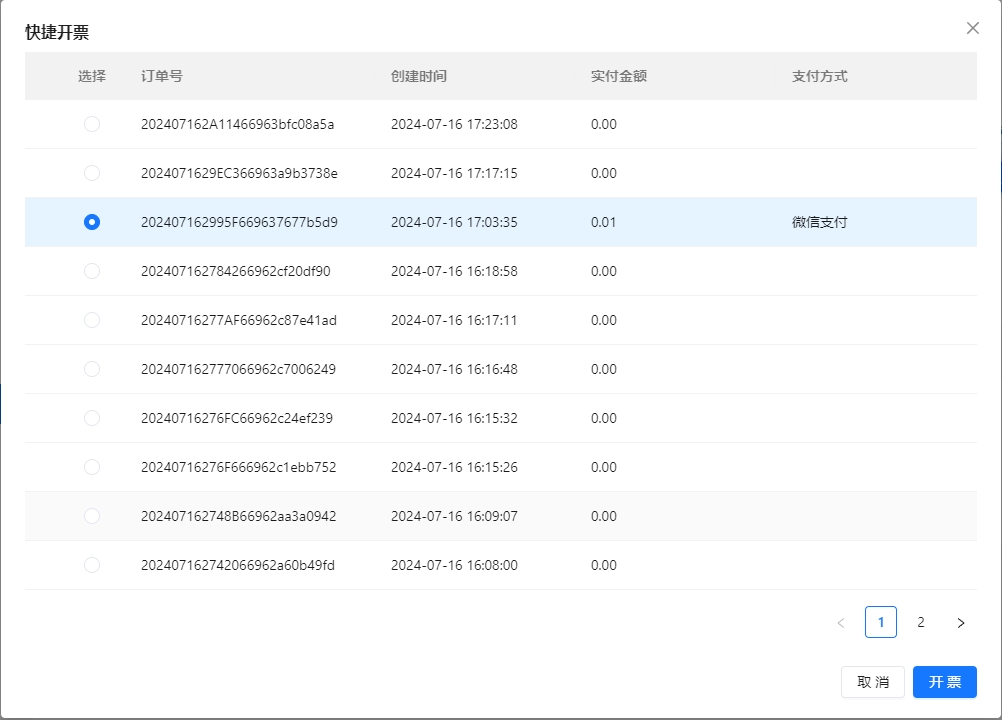Select radio for order 2024071629EC366963a9b3738e
1002x720 pixels.
click(92, 173)
